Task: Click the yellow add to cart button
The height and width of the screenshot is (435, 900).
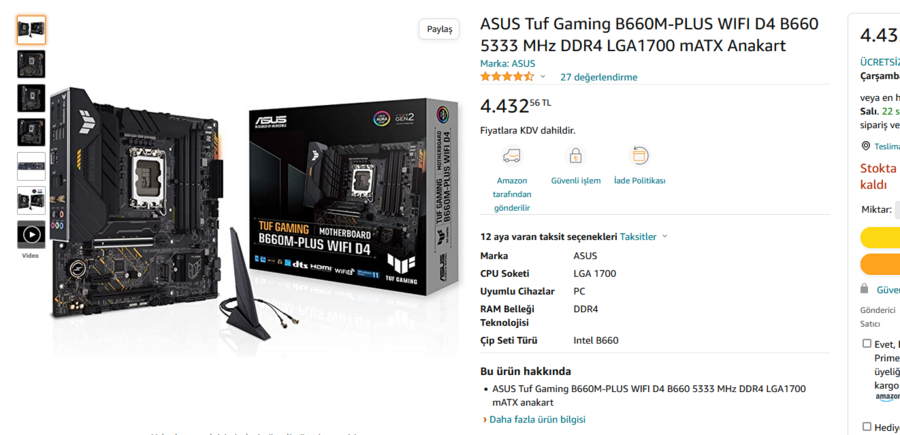Action: [880, 237]
